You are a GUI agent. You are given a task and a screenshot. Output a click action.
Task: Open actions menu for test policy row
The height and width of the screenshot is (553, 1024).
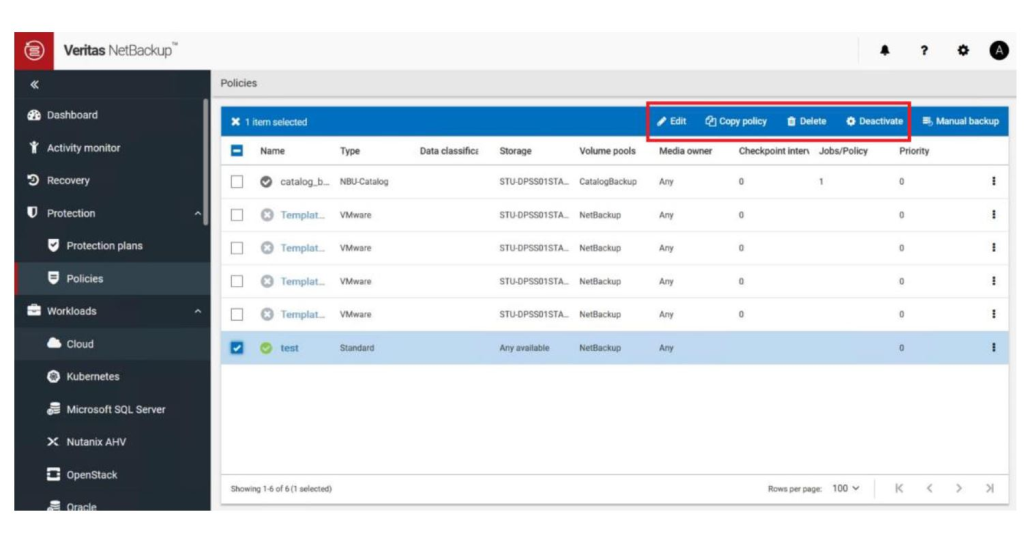tap(993, 348)
